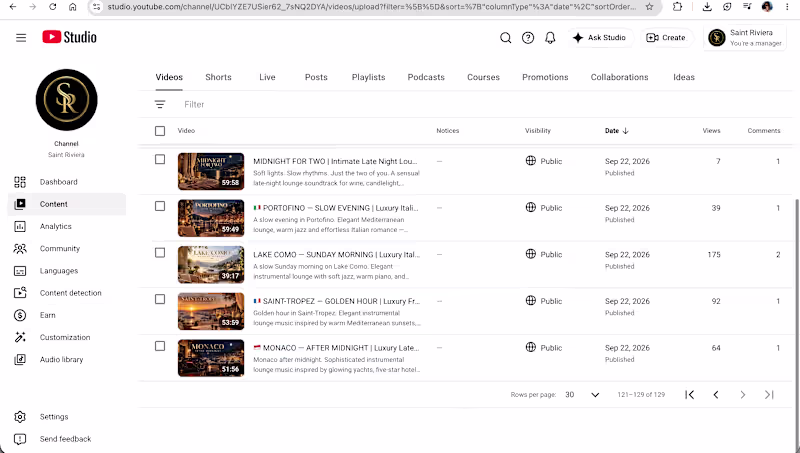Open Customization in the sidebar
Screen dimensions: 800x453
[66, 337]
